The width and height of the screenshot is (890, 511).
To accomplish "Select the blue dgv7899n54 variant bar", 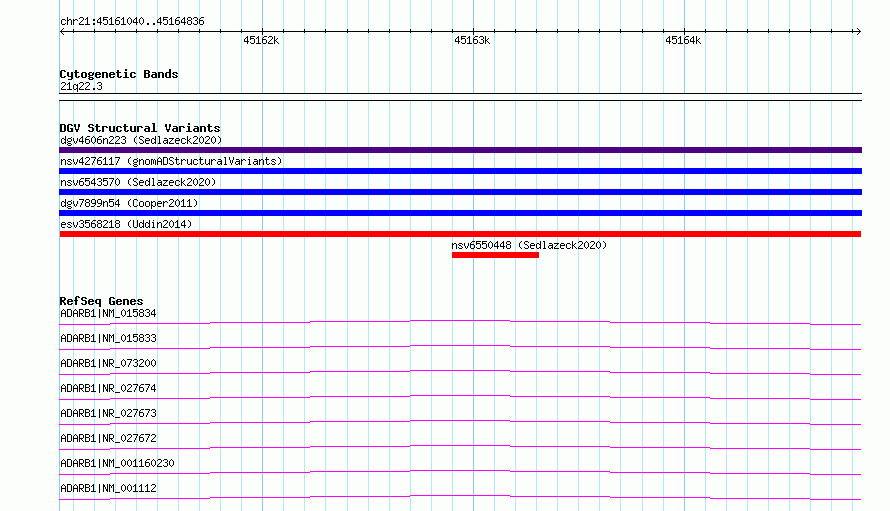I will pyautogui.click(x=460, y=213).
